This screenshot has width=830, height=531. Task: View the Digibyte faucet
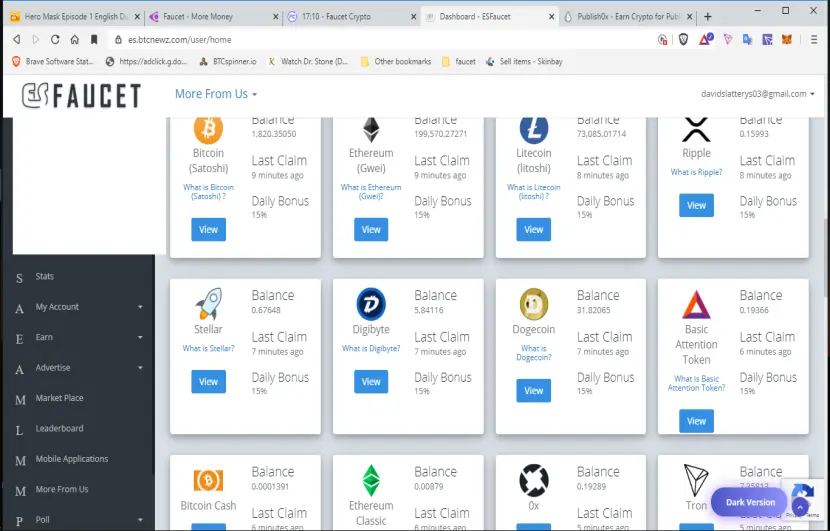(x=371, y=382)
